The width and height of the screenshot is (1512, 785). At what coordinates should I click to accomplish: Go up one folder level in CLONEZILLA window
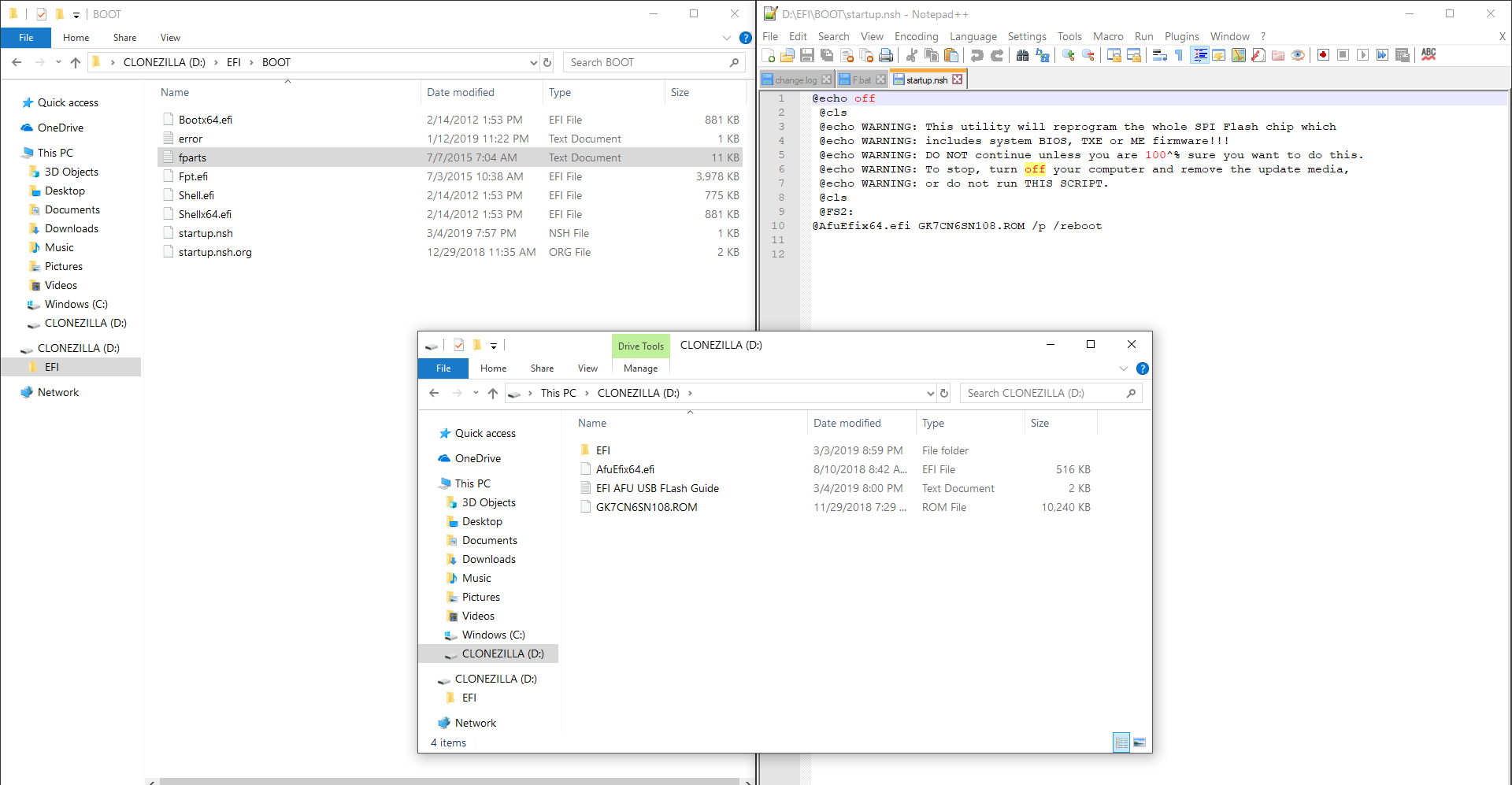(493, 392)
